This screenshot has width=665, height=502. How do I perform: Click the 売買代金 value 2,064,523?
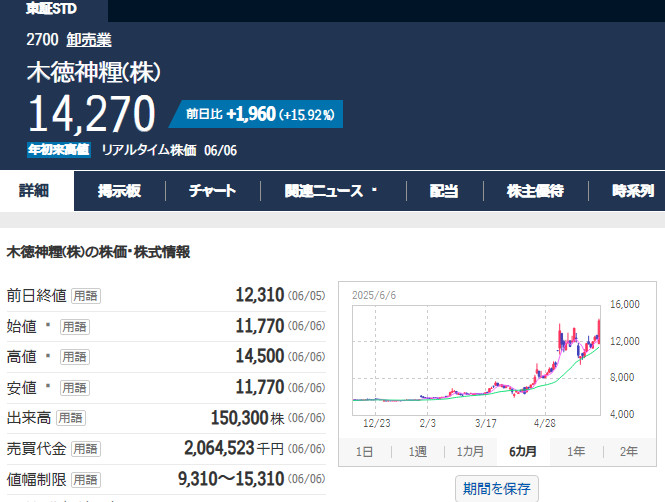[219, 448]
